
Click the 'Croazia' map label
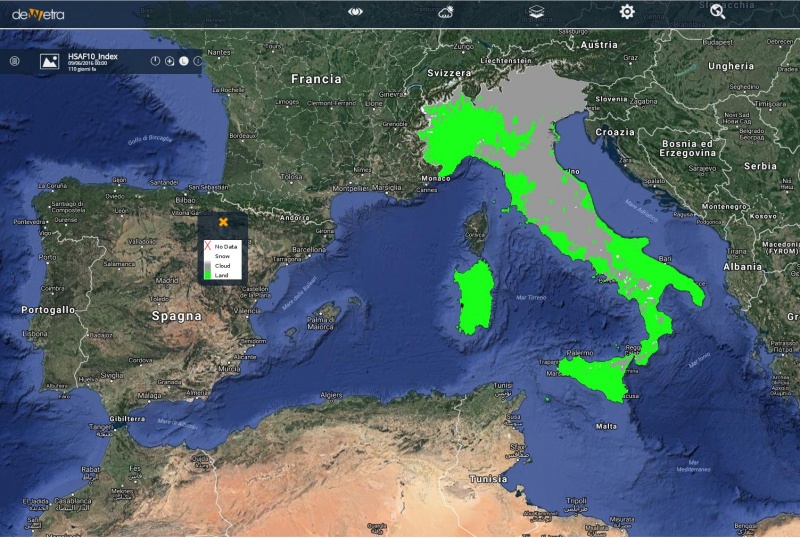tap(615, 132)
